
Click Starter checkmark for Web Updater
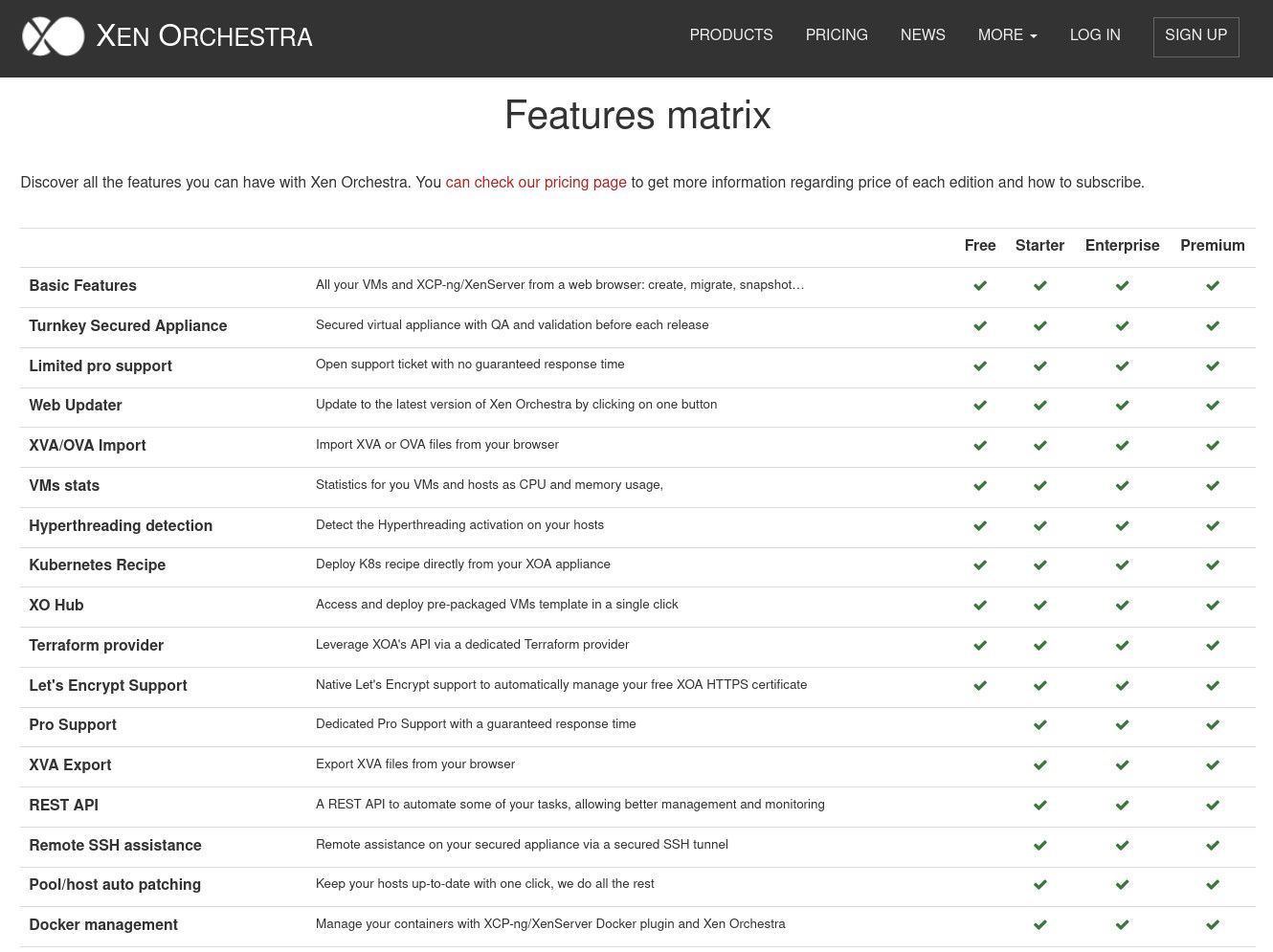(x=1040, y=406)
